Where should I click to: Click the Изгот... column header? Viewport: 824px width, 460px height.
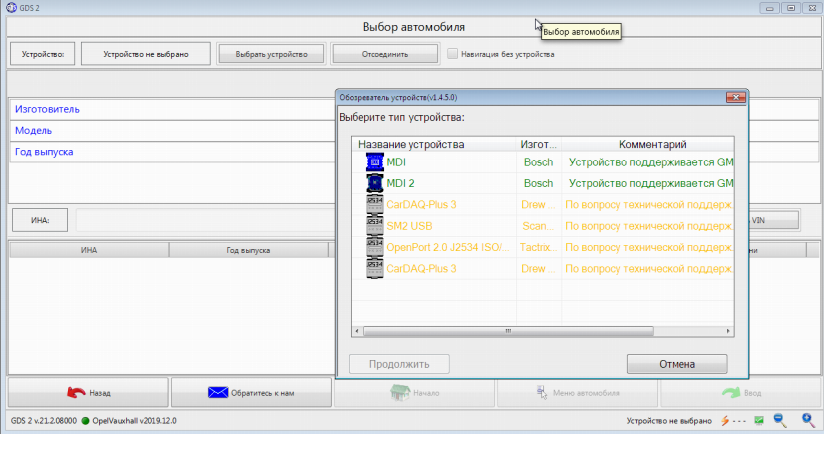[539, 144]
